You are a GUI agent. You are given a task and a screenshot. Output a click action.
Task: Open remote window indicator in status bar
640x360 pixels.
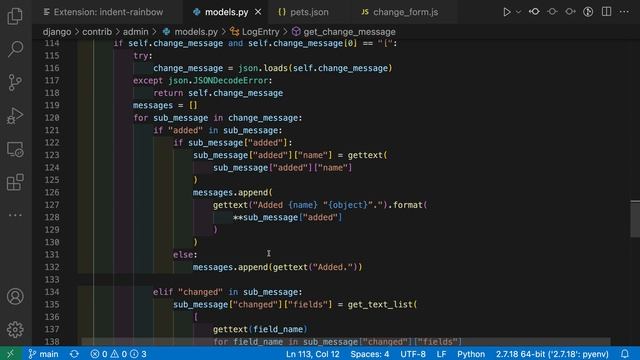(10, 354)
